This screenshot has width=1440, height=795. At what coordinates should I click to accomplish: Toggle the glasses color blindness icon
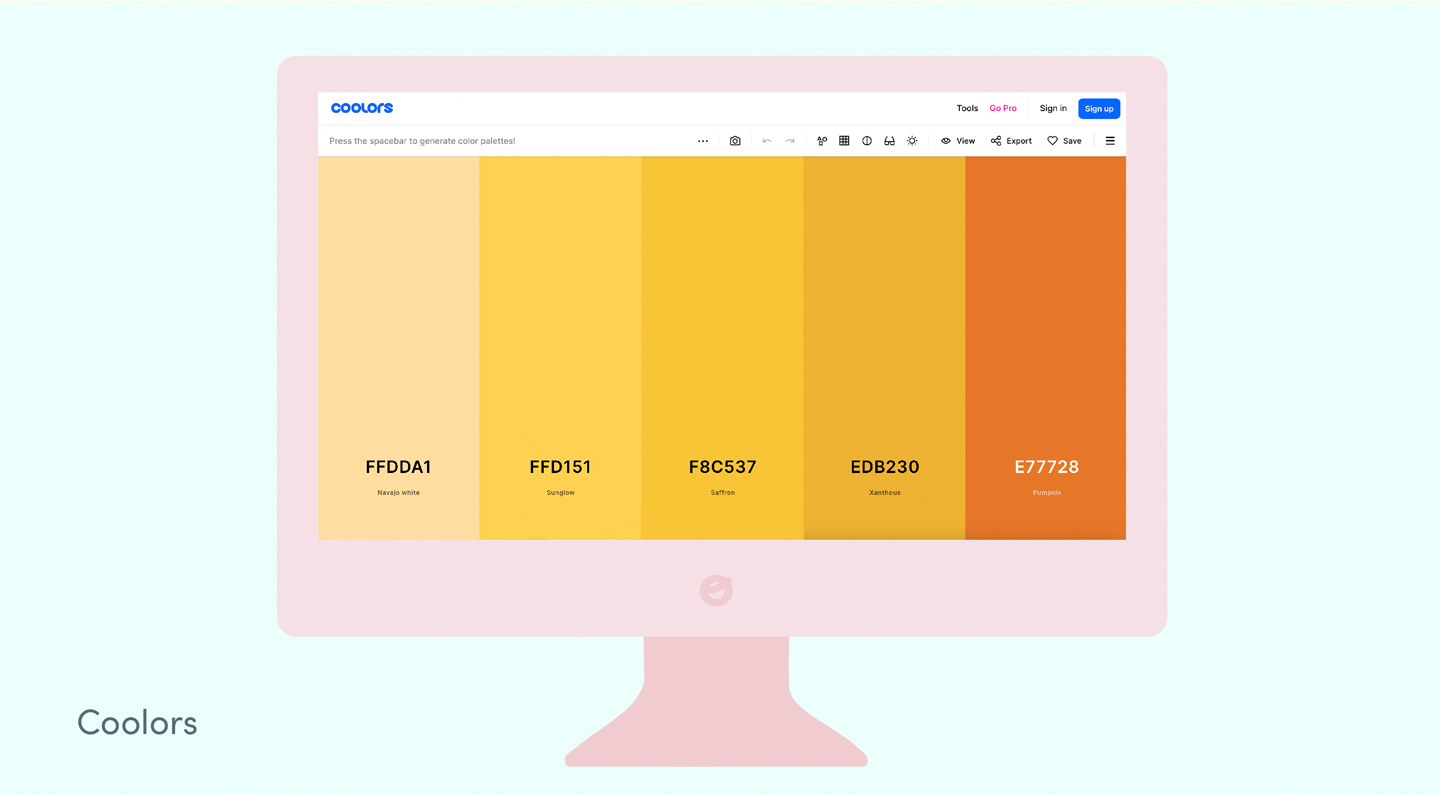889,141
